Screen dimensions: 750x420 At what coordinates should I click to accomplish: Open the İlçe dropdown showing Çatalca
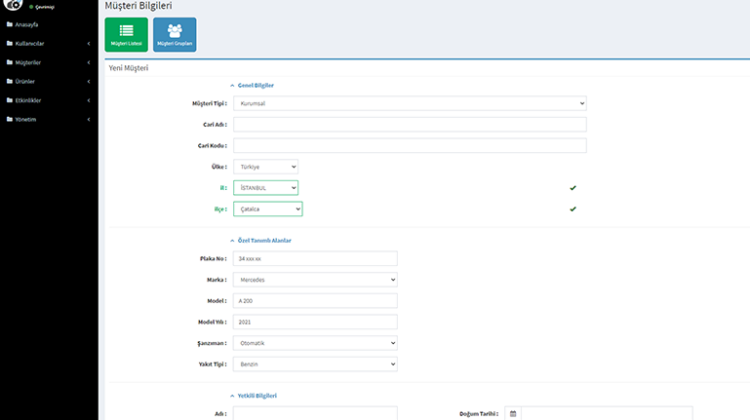267,209
